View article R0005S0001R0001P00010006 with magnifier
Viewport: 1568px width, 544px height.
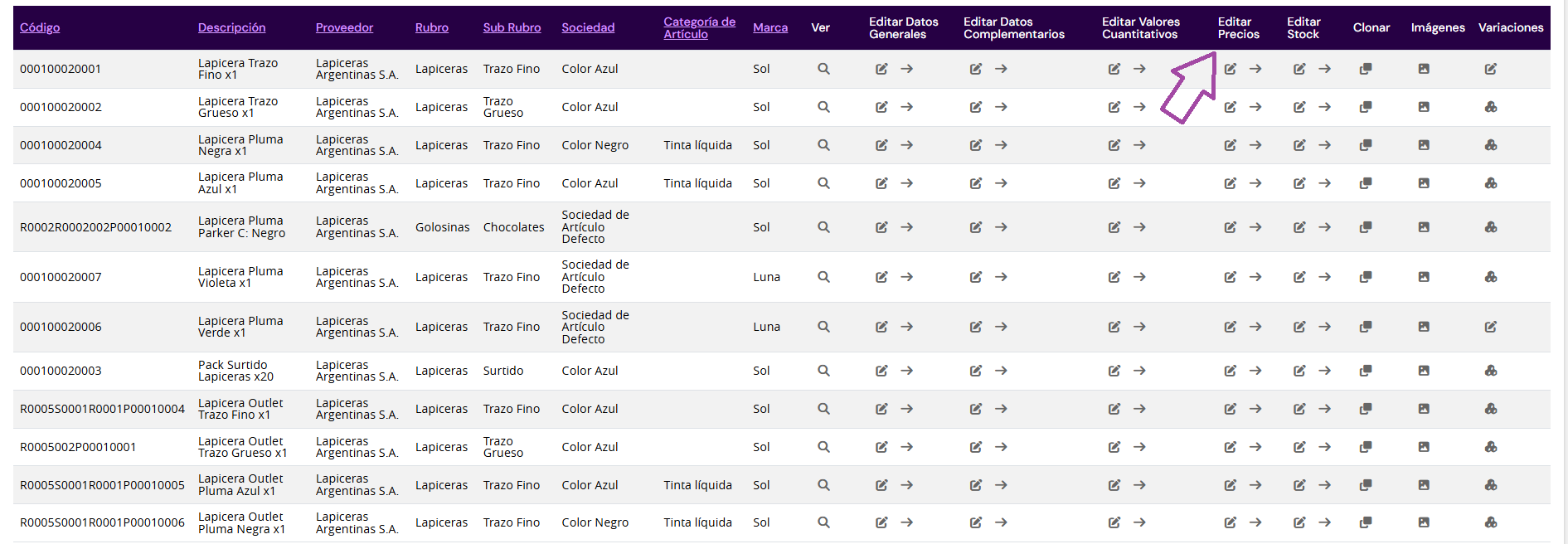(823, 522)
